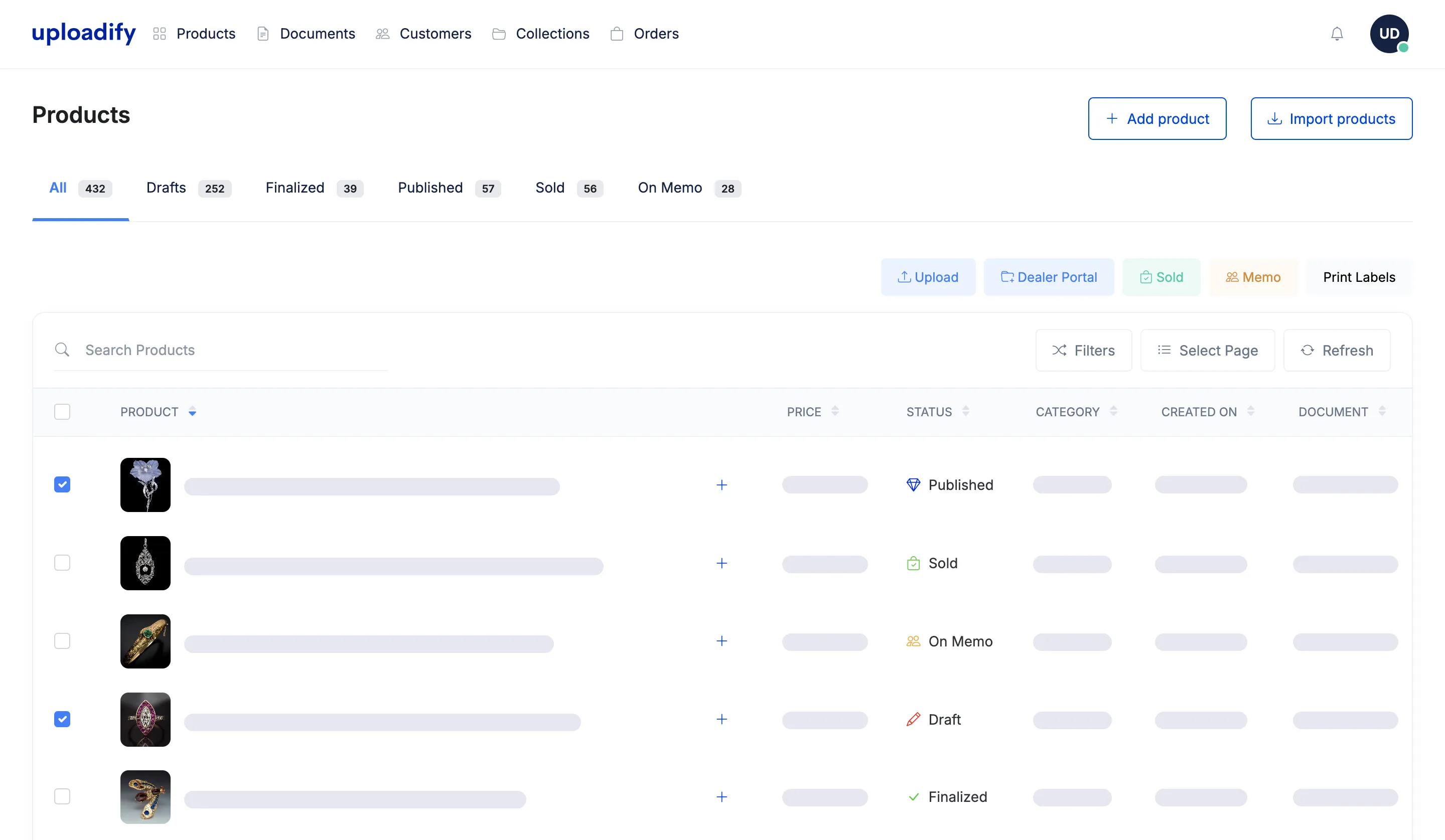The height and width of the screenshot is (840, 1445).
Task: Put selected products on Memo
Action: (x=1253, y=277)
